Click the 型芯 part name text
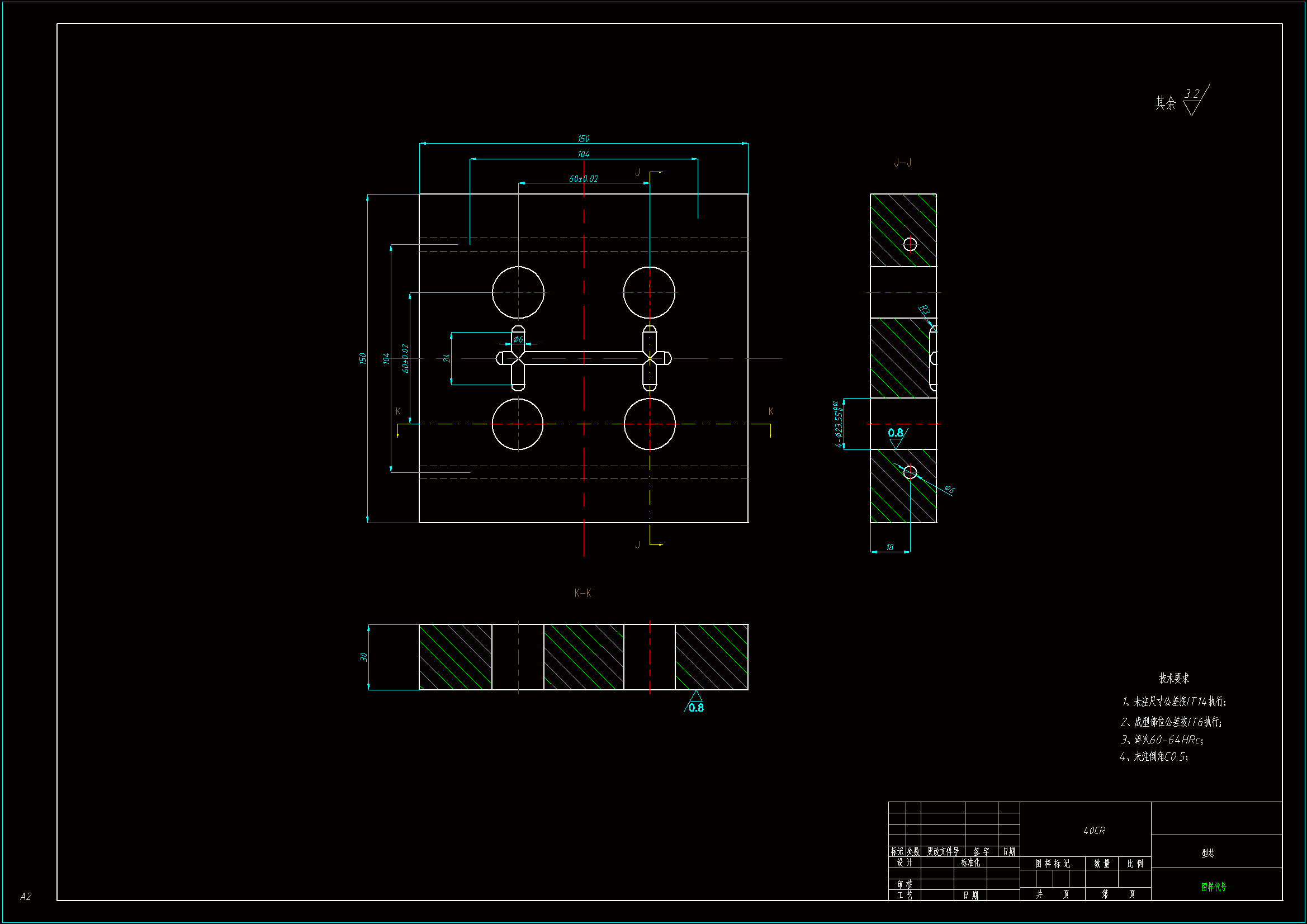This screenshot has height=924, width=1307. 1207,853
